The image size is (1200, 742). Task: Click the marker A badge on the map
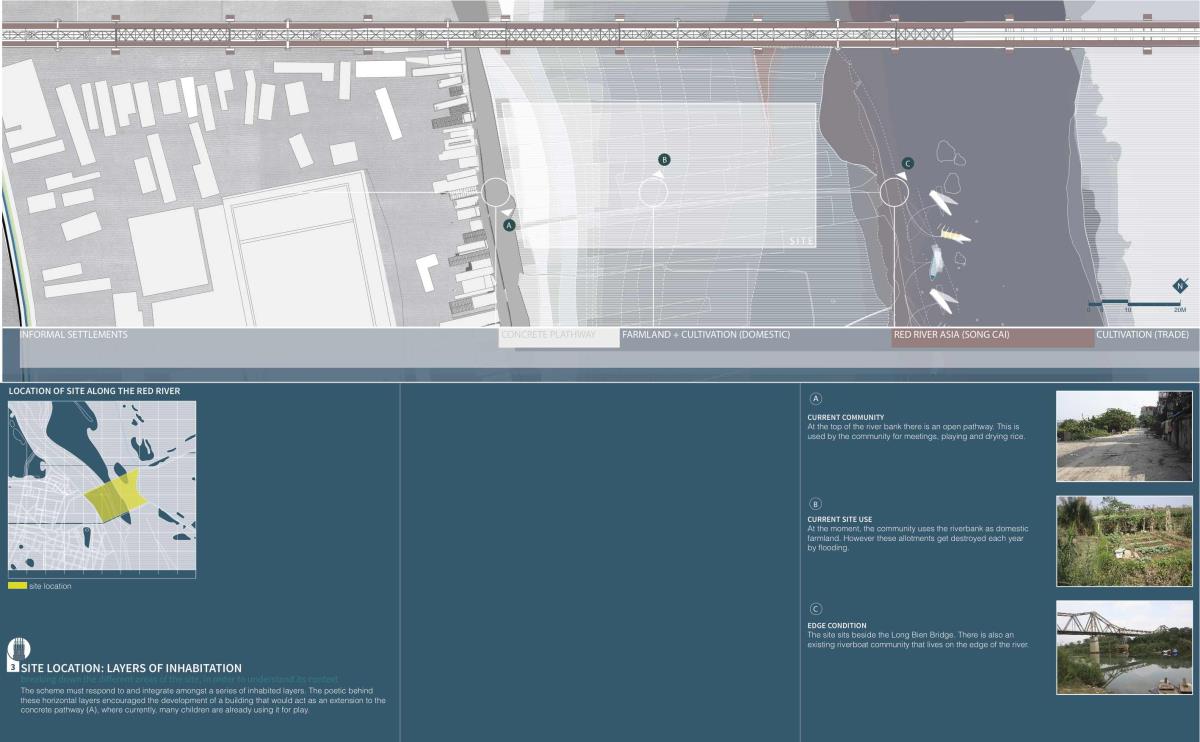coord(509,226)
